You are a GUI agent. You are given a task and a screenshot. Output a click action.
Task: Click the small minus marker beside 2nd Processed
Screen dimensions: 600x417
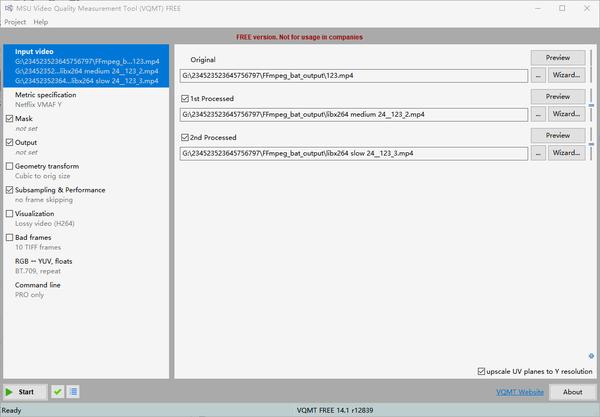591,144
